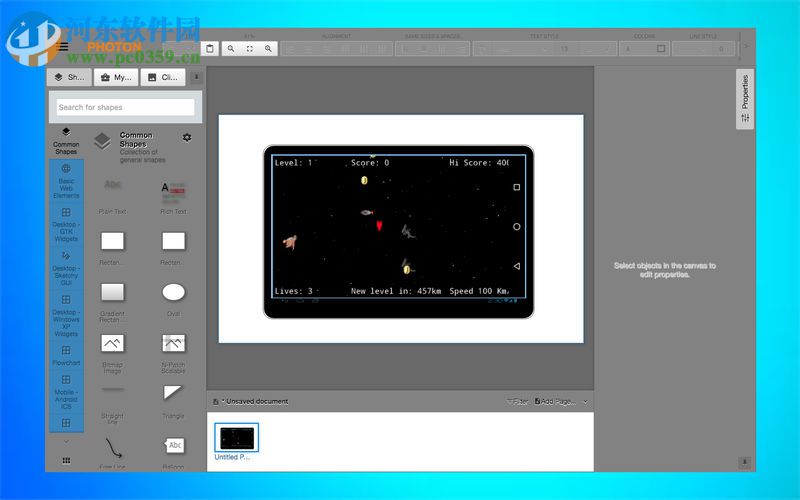This screenshot has width=800, height=500.
Task: Select the Desktop - GTK Widgets collection
Action: [66, 224]
